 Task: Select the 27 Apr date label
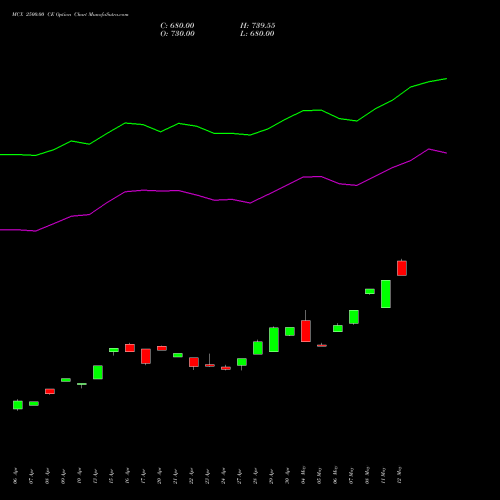point(239,476)
